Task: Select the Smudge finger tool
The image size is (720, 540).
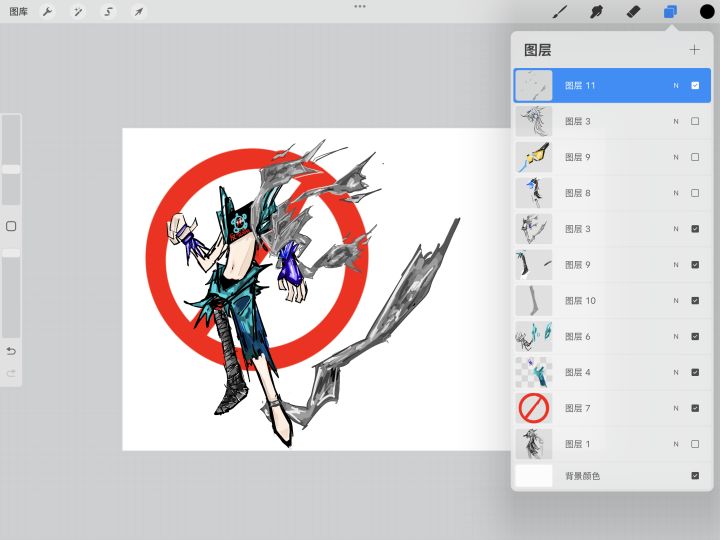Action: [597, 12]
